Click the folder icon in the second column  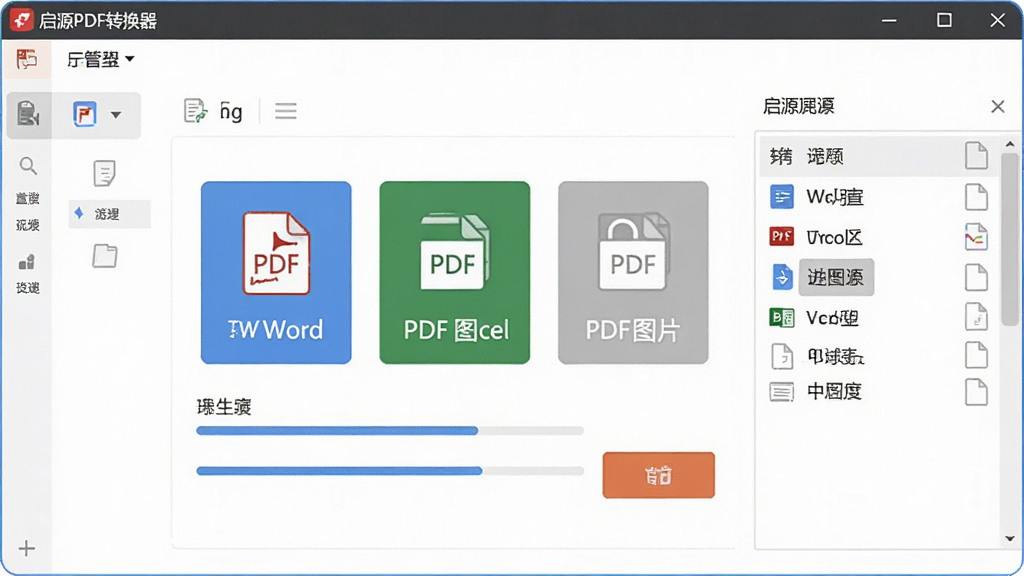pyautogui.click(x=104, y=255)
